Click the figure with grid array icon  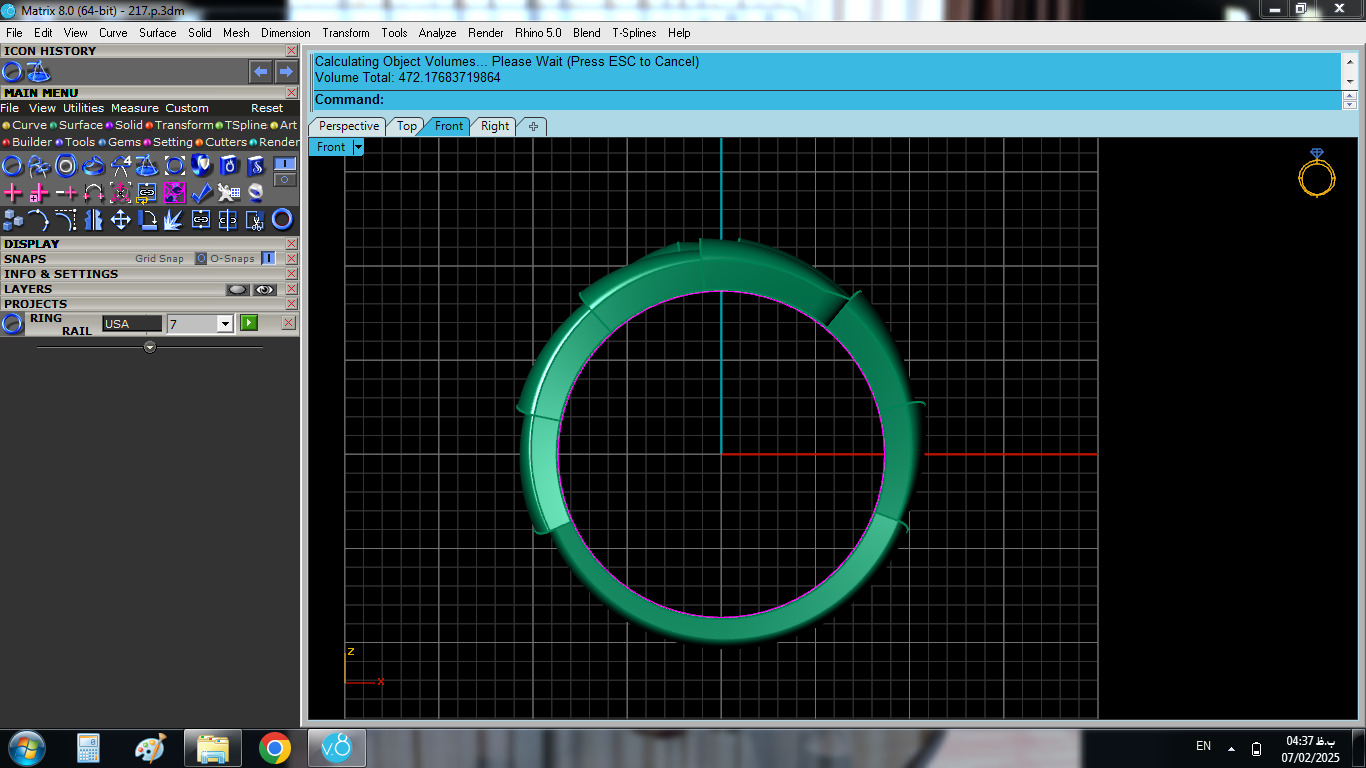coord(228,192)
